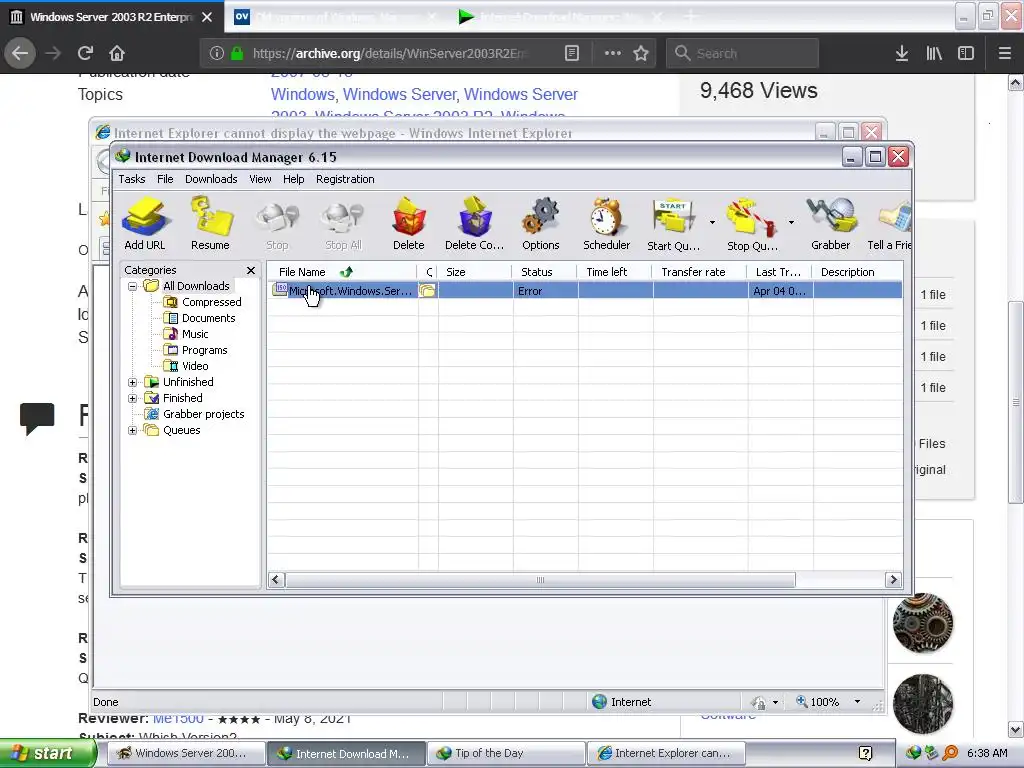
Task: Open the Windows Server topic link
Action: (399, 94)
